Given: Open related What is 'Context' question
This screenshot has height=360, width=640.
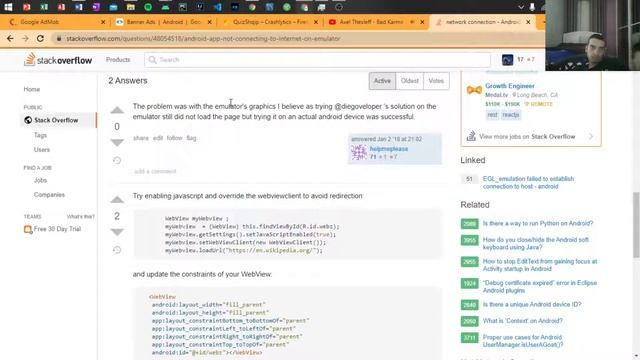Looking at the screenshot, I should point(522,321).
